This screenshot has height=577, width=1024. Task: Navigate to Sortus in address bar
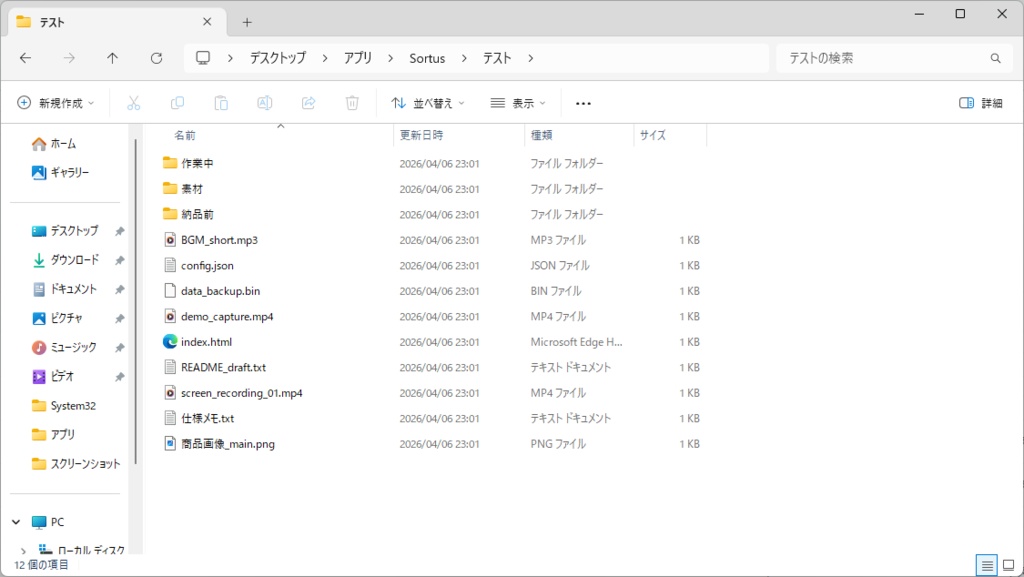(x=427, y=58)
